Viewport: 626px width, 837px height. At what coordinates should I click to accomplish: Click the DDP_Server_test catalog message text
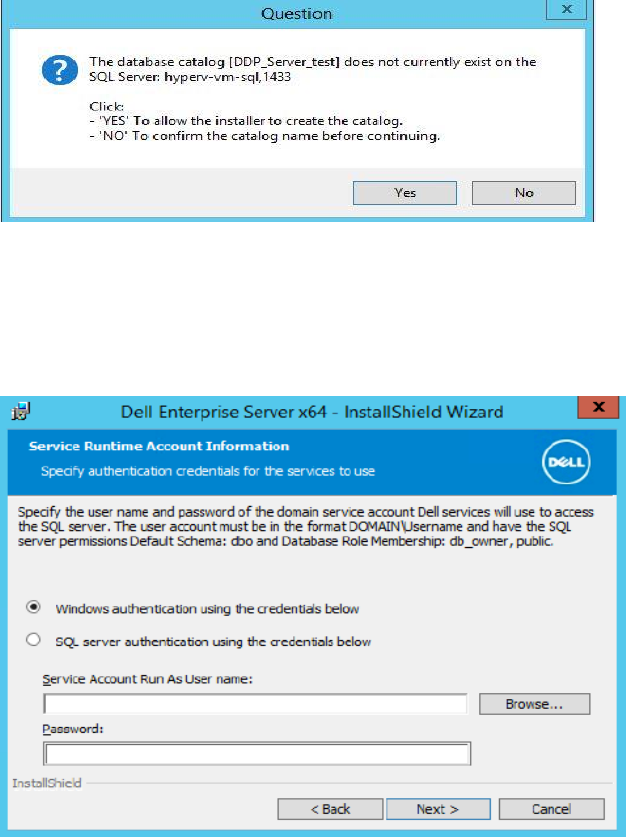pos(312,69)
